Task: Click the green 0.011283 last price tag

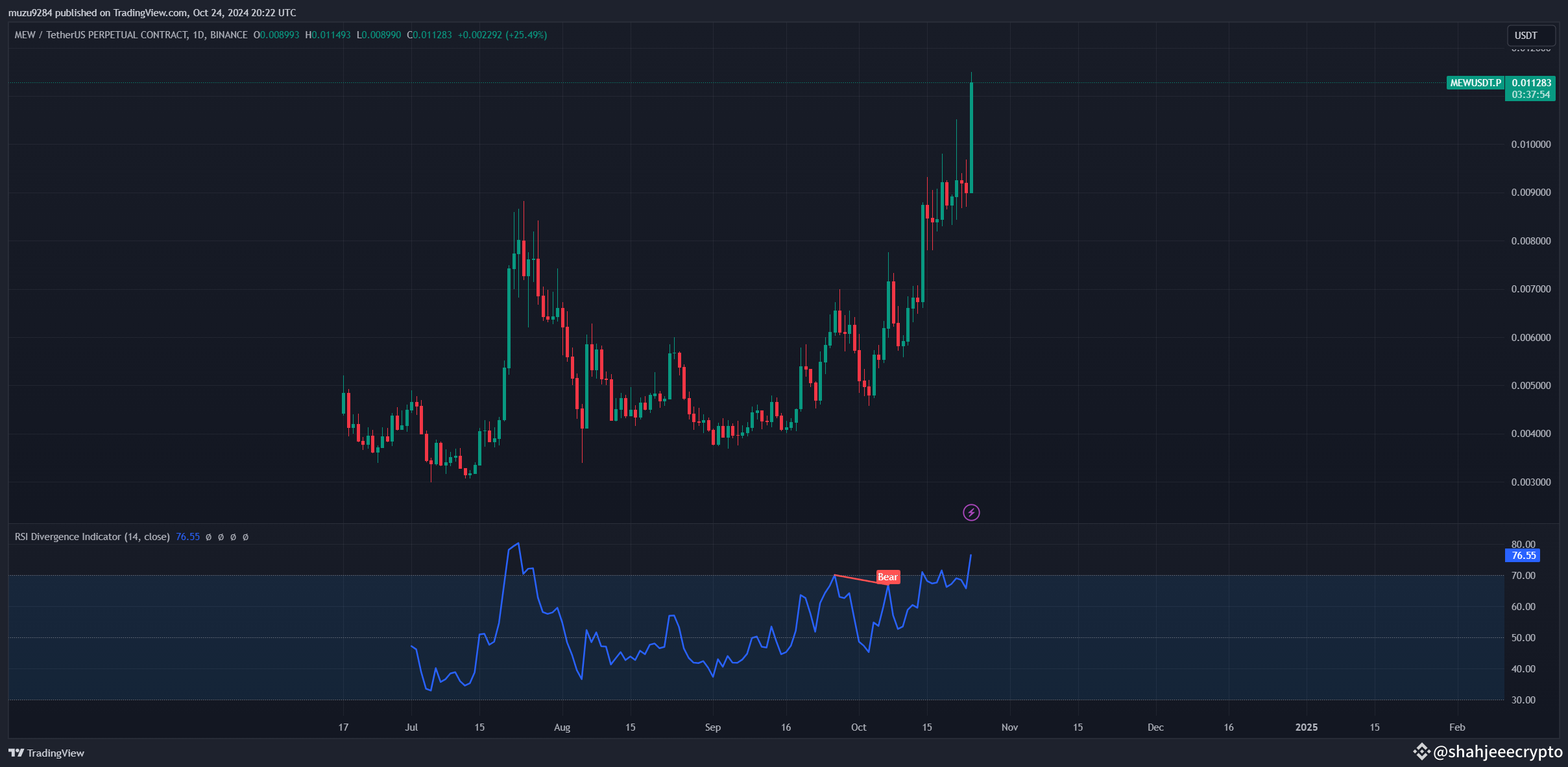Action: 1530,83
